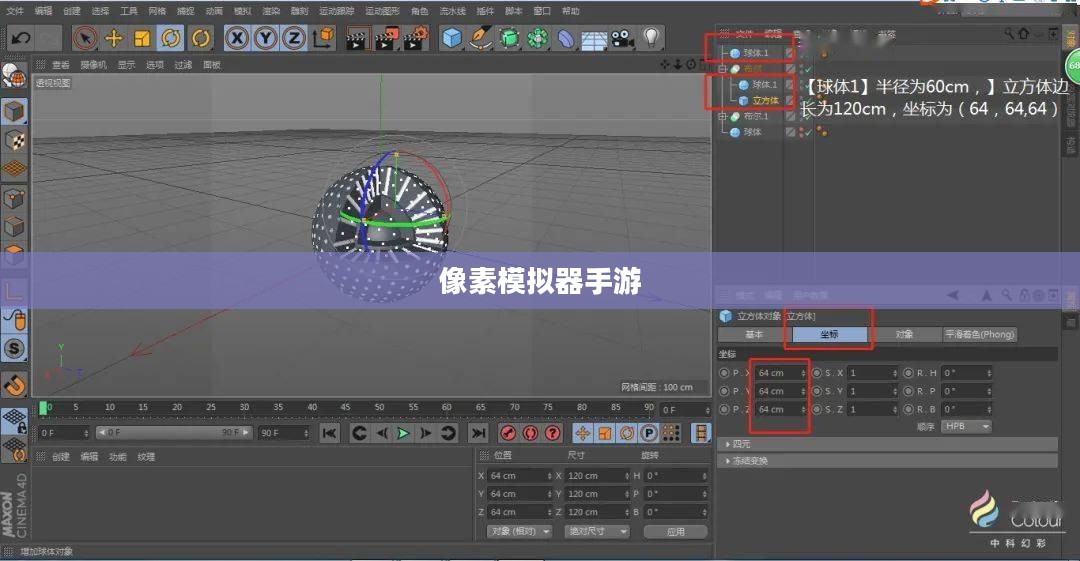Click the 0F to 90F preview range slider
This screenshot has width=1080, height=561.
click(x=174, y=433)
